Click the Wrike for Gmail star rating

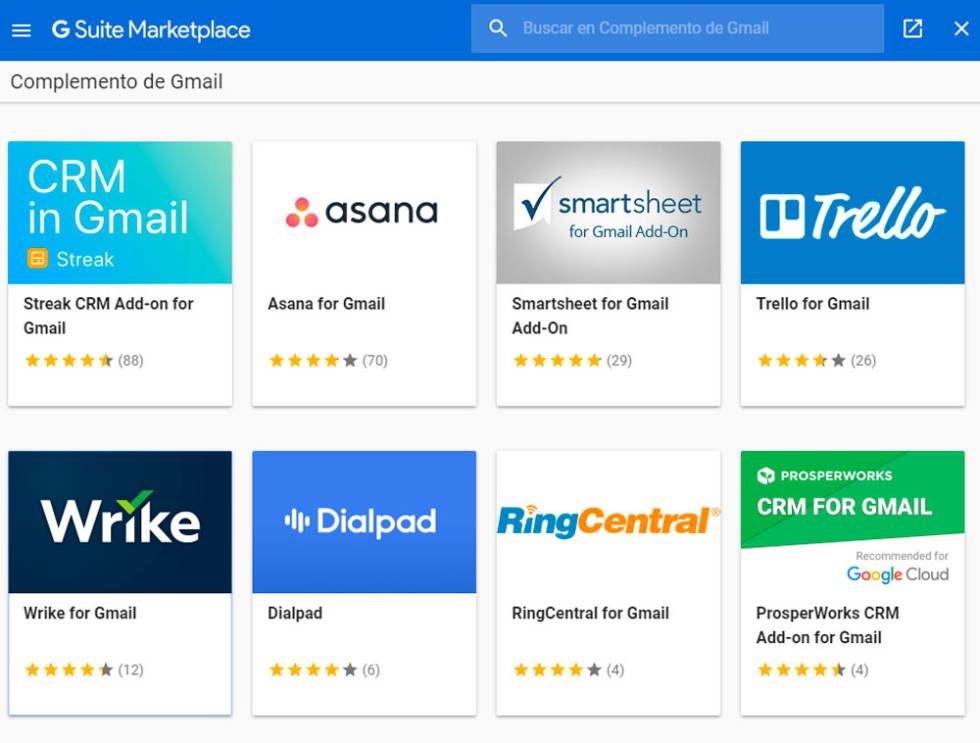pos(69,670)
